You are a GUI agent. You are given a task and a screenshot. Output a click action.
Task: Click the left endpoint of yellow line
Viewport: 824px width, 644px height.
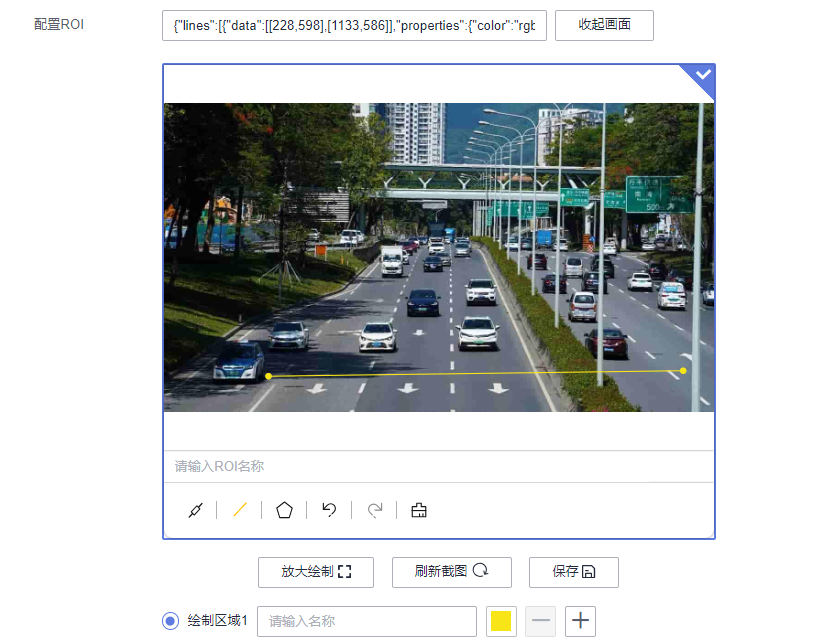pos(269,376)
